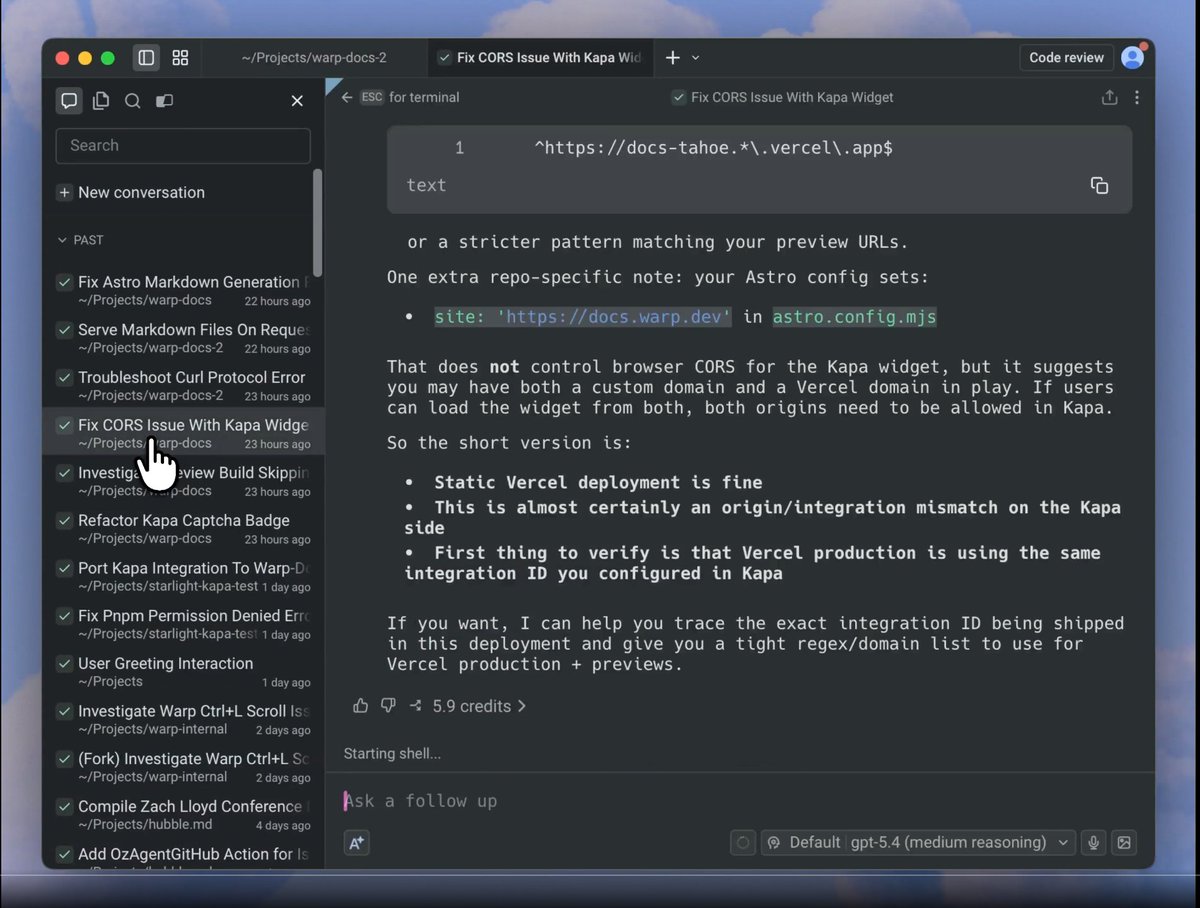1200x908 pixels.
Task: Click the status check icon beside User Greeting Interaction
Action: coord(64,664)
